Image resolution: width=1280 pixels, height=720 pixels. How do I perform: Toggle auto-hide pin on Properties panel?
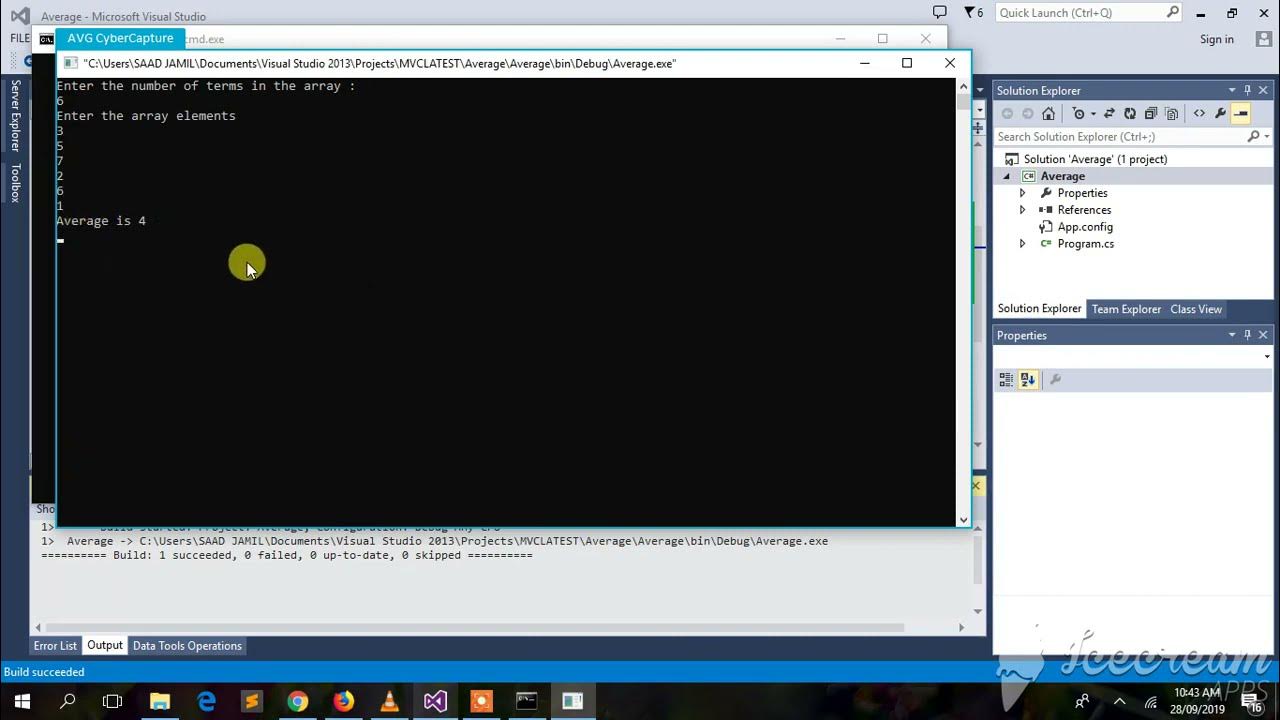tap(1248, 335)
